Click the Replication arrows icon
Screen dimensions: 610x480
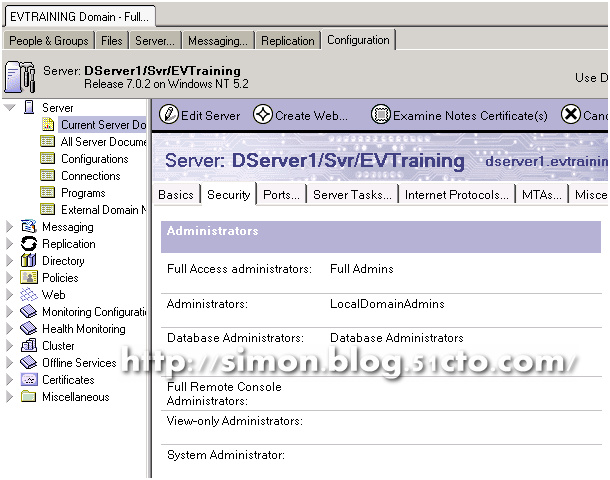pyautogui.click(x=29, y=244)
